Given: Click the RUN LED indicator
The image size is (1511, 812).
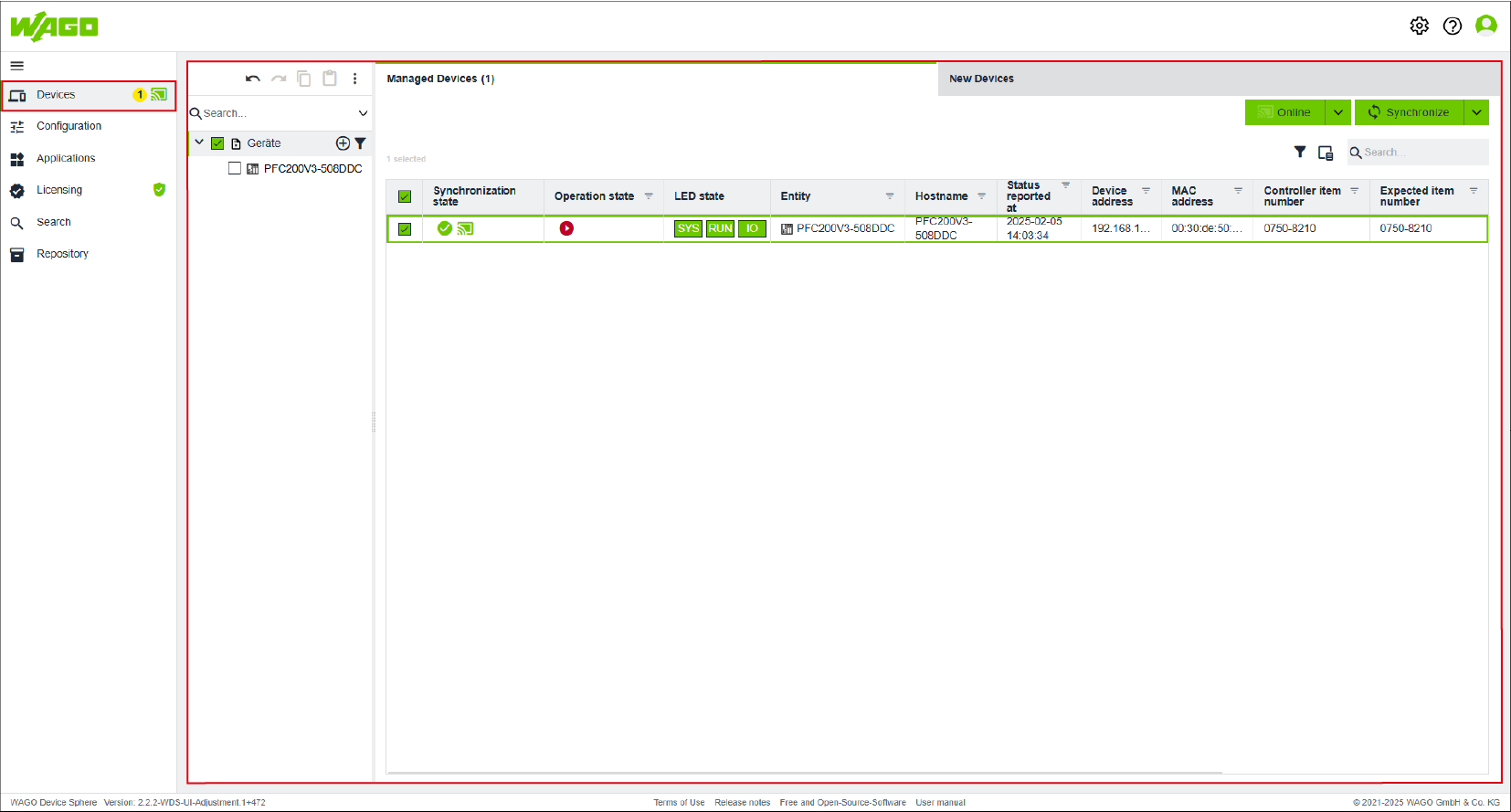Looking at the screenshot, I should 720,228.
